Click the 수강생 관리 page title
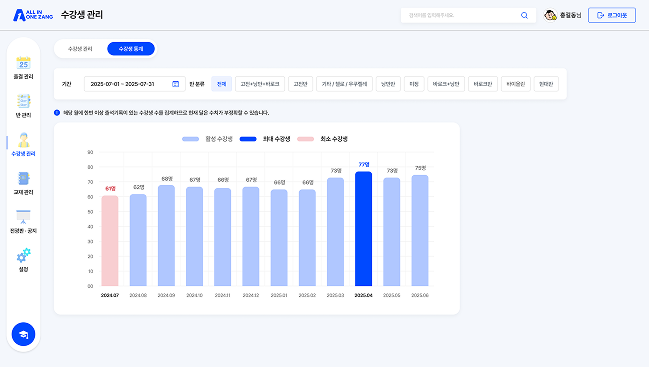 pos(82,15)
